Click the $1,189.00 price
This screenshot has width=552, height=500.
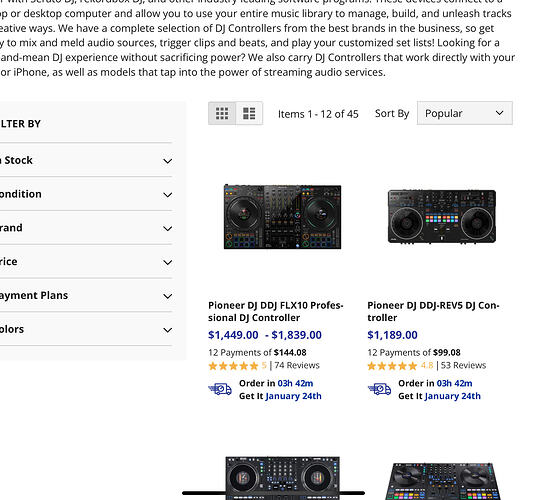pos(393,335)
